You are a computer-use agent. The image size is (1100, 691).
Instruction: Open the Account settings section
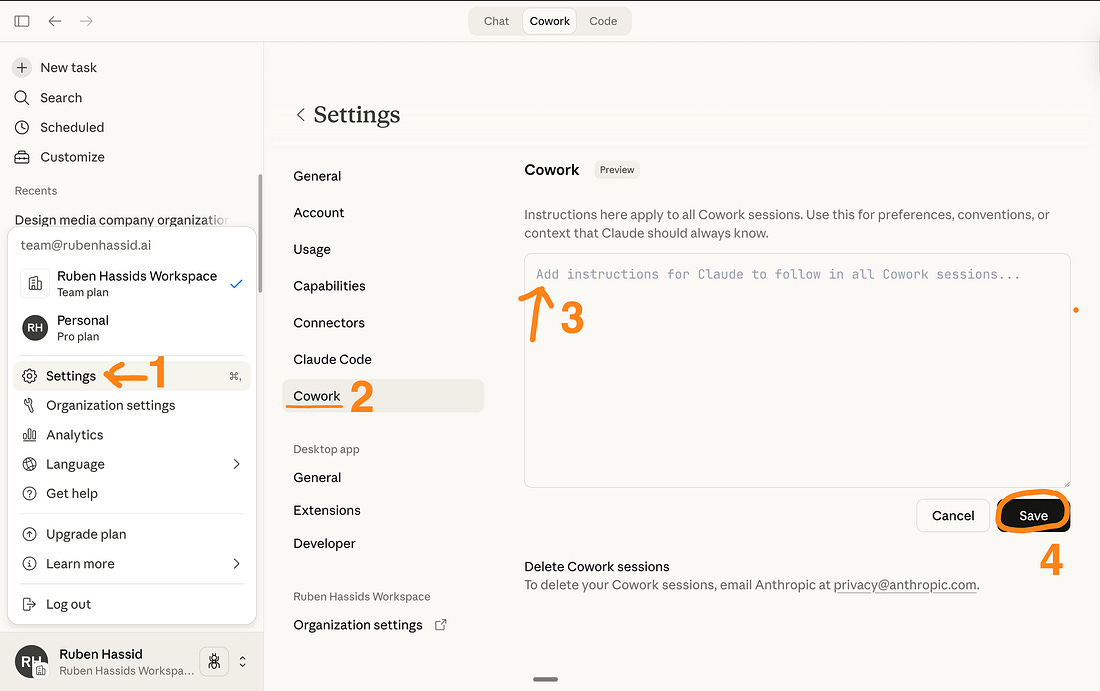click(318, 213)
